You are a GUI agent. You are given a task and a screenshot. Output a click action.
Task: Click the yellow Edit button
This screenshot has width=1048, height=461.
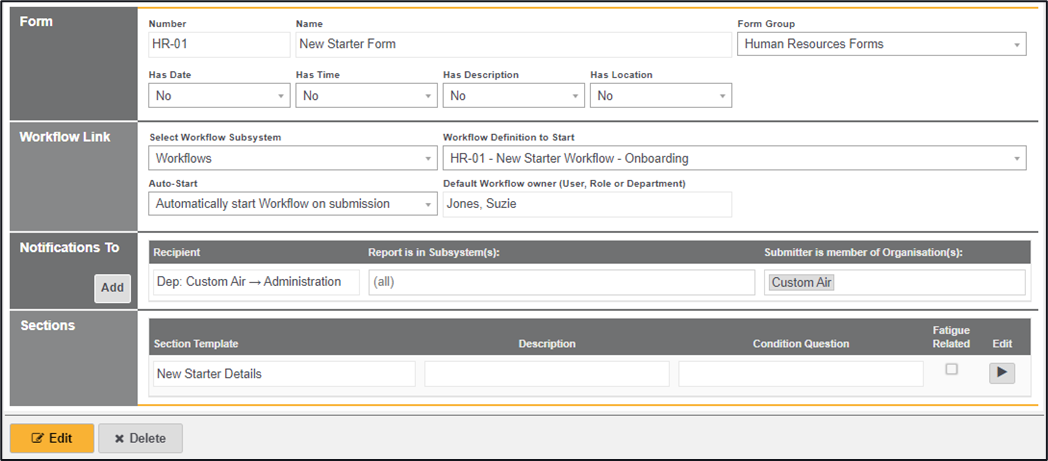(x=52, y=438)
